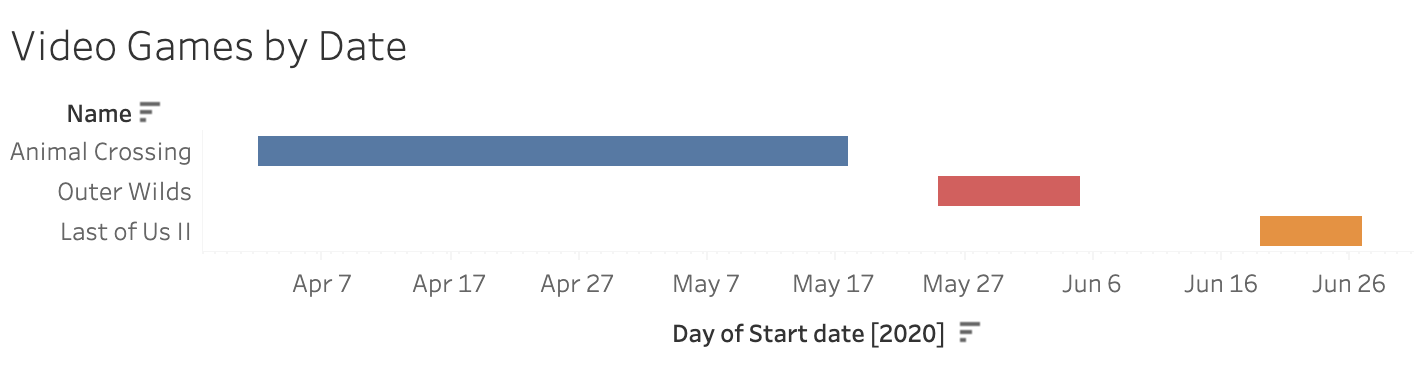The image size is (1414, 378).
Task: Click the Apr 17 axis tick label
Action: coord(449,284)
